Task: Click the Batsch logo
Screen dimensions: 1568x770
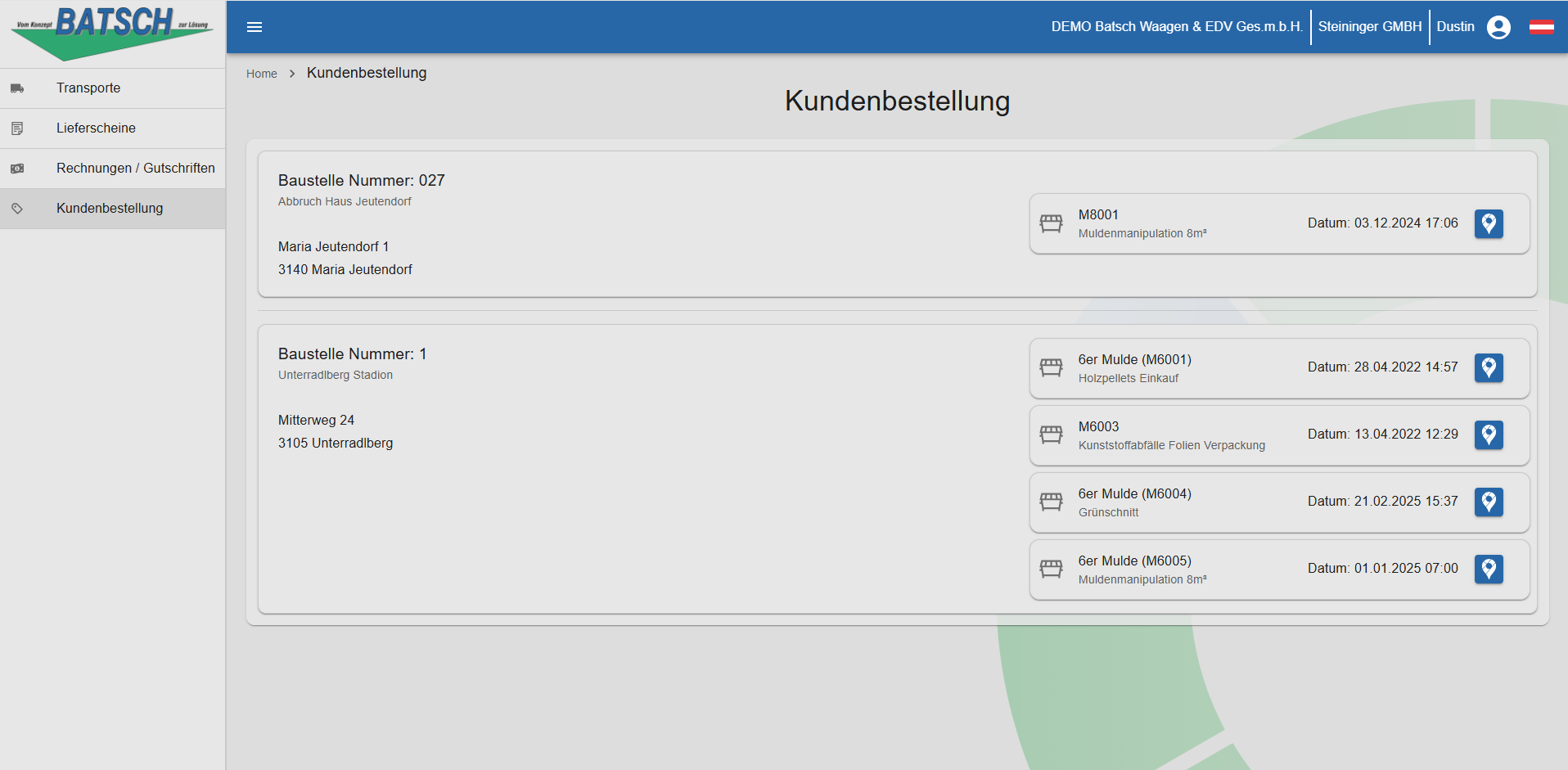Action: pos(112,34)
